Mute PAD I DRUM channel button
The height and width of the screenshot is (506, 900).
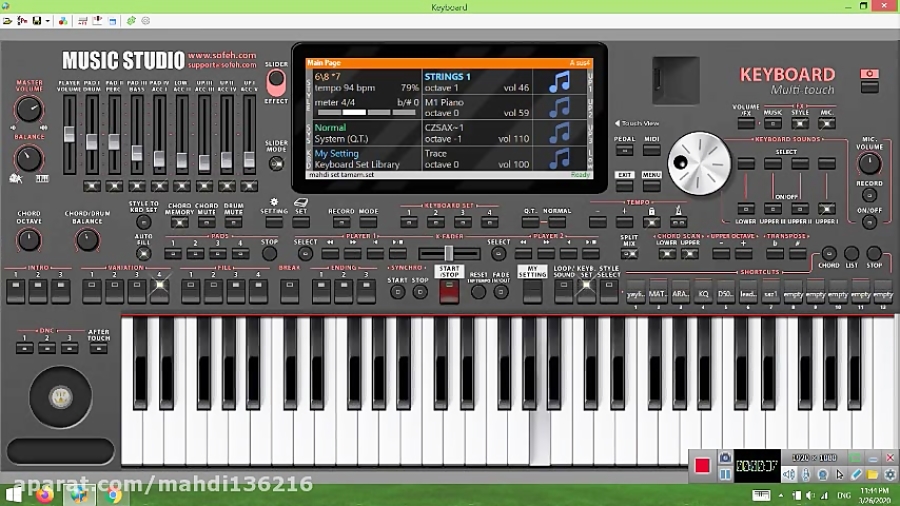click(92, 185)
